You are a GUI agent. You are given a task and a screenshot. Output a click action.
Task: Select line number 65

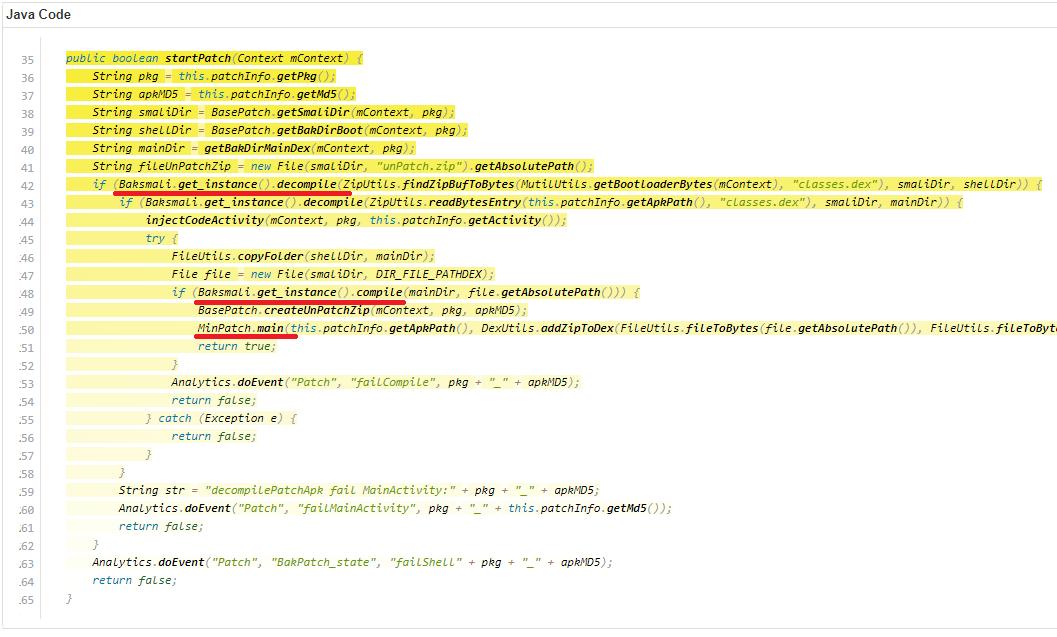(x=26, y=598)
